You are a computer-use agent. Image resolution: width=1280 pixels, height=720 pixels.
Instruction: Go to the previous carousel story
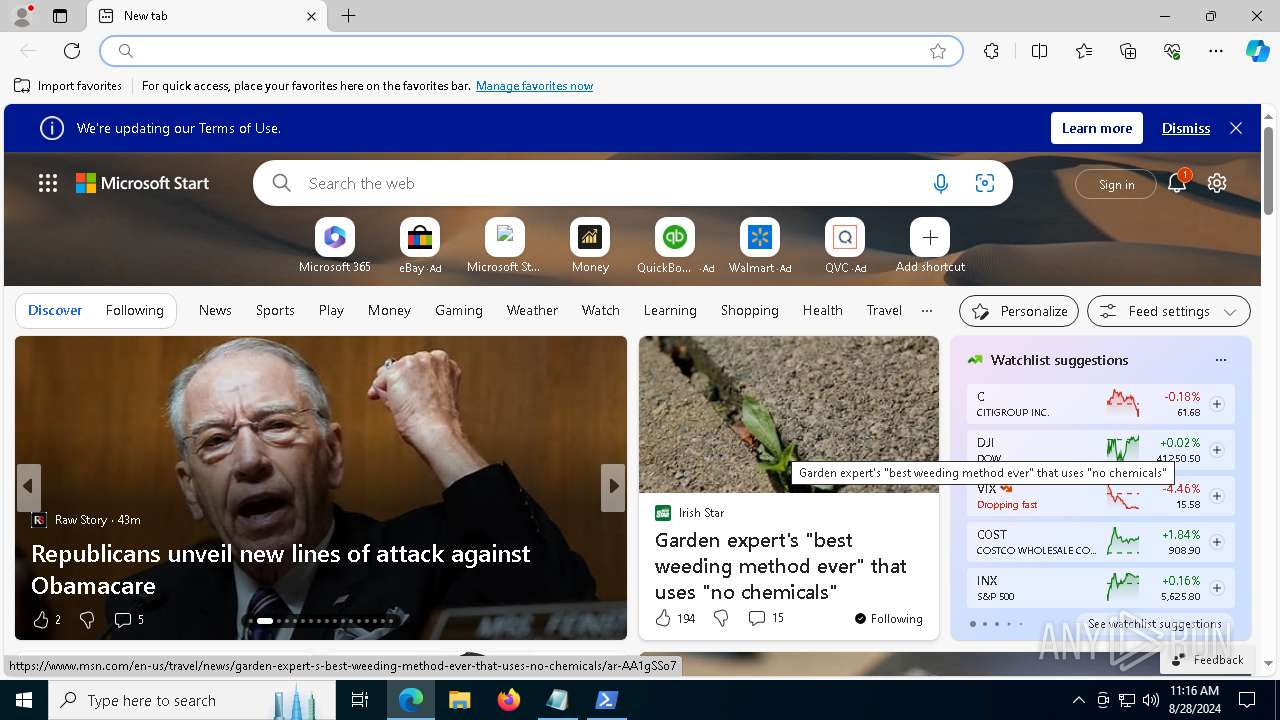29,487
